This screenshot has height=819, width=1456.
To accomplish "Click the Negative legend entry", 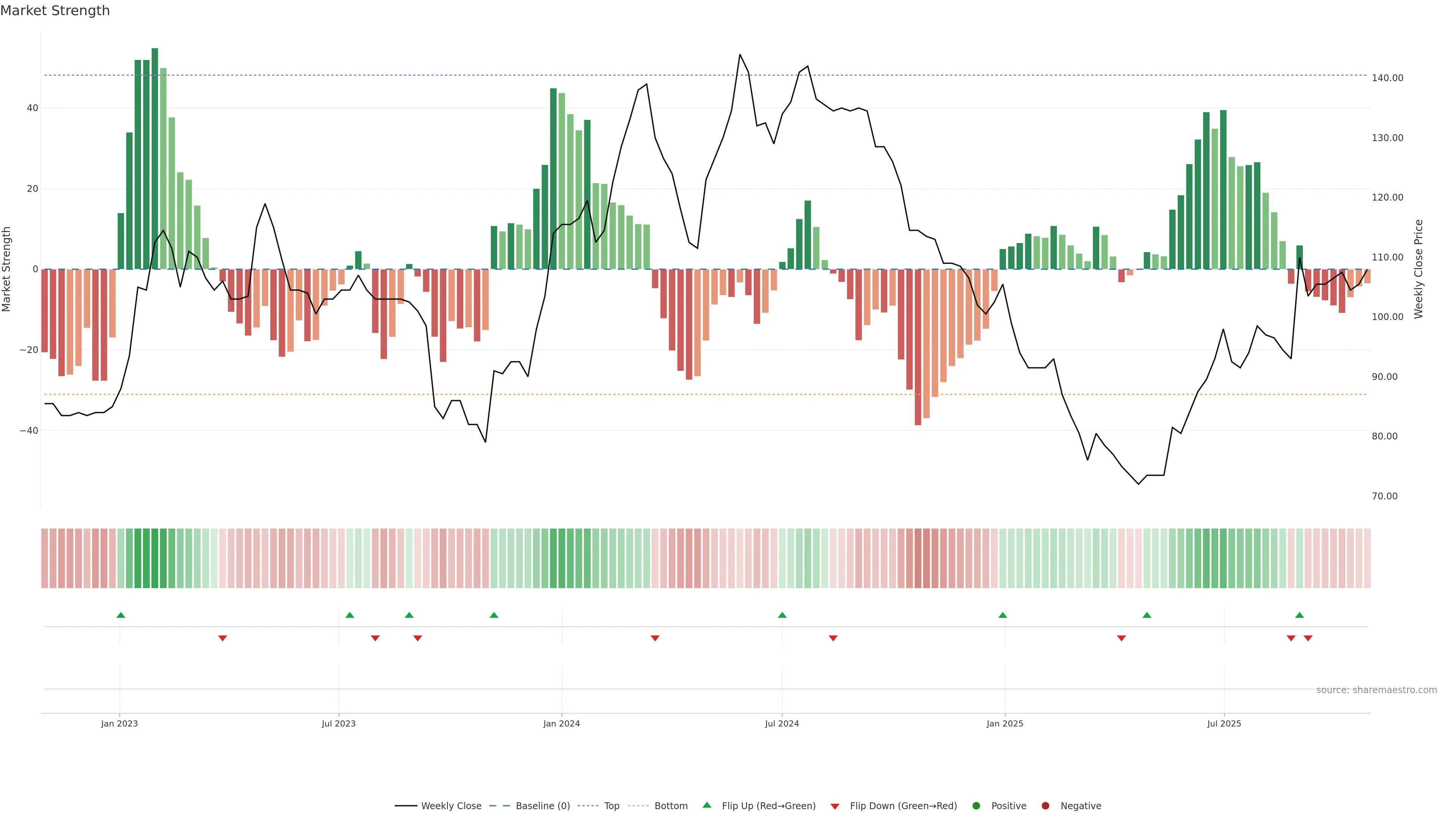I will pyautogui.click(x=1080, y=806).
